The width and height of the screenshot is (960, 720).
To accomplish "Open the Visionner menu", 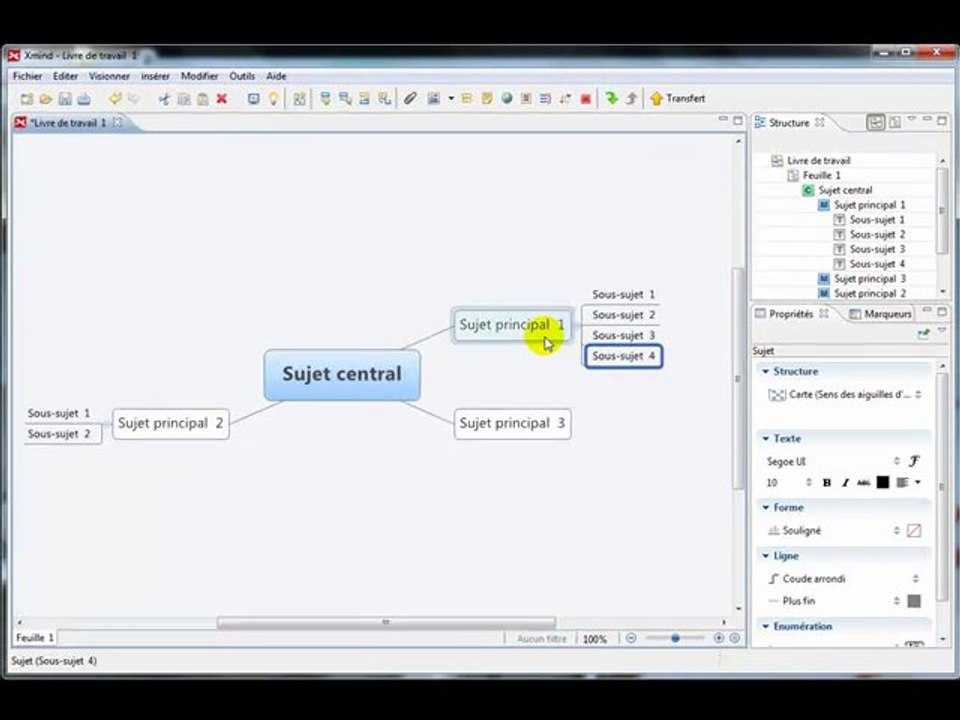I will click(109, 76).
